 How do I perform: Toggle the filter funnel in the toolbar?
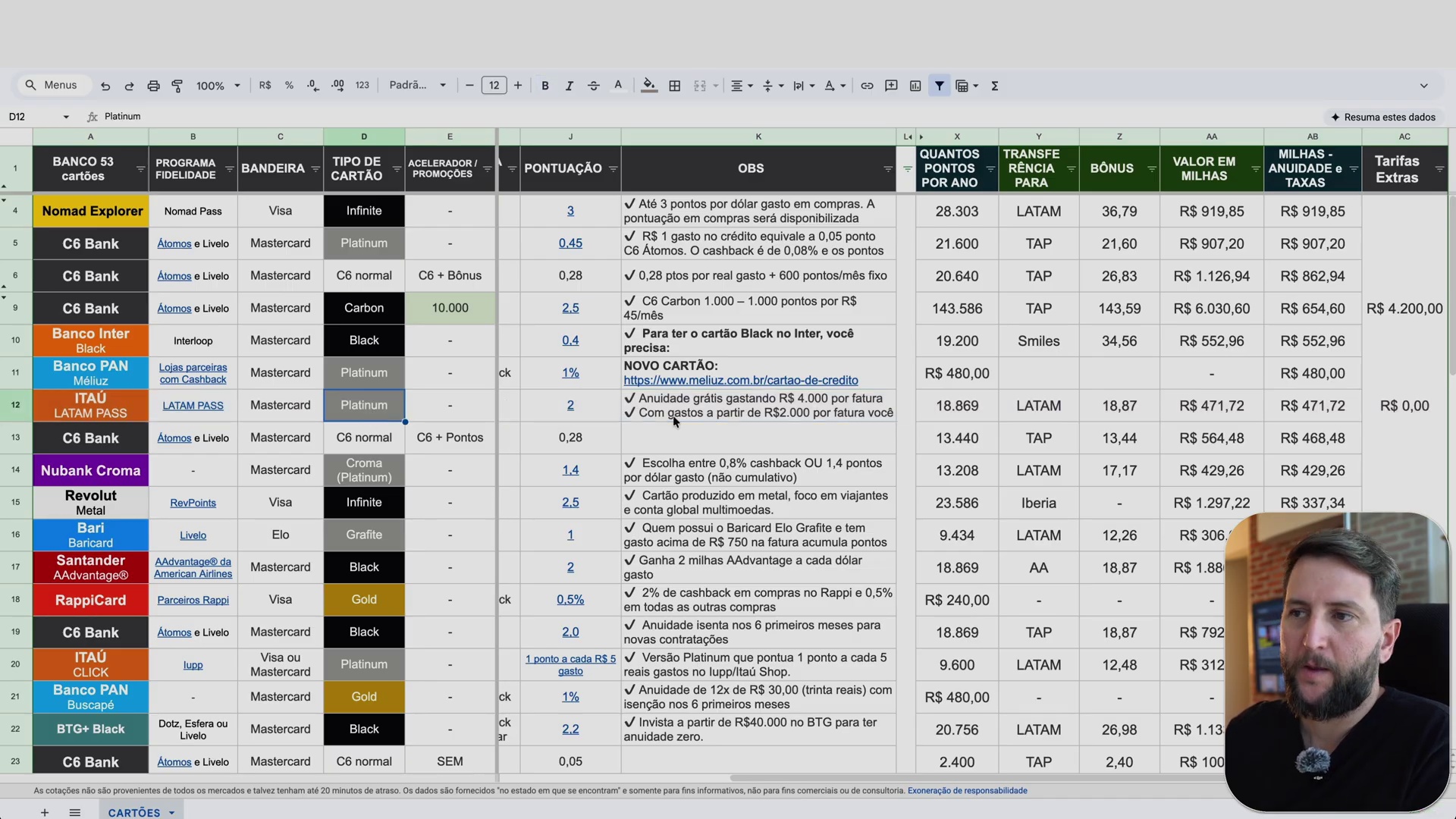click(x=940, y=86)
